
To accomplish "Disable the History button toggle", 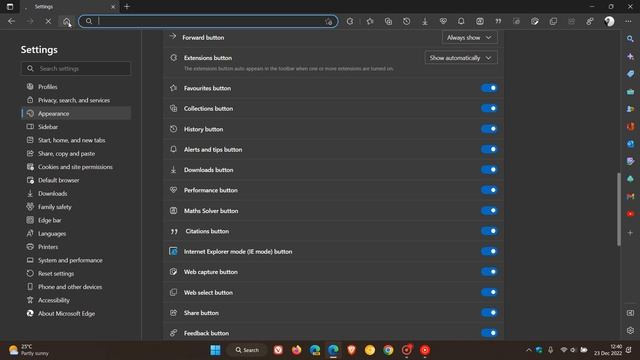I will (489, 129).
